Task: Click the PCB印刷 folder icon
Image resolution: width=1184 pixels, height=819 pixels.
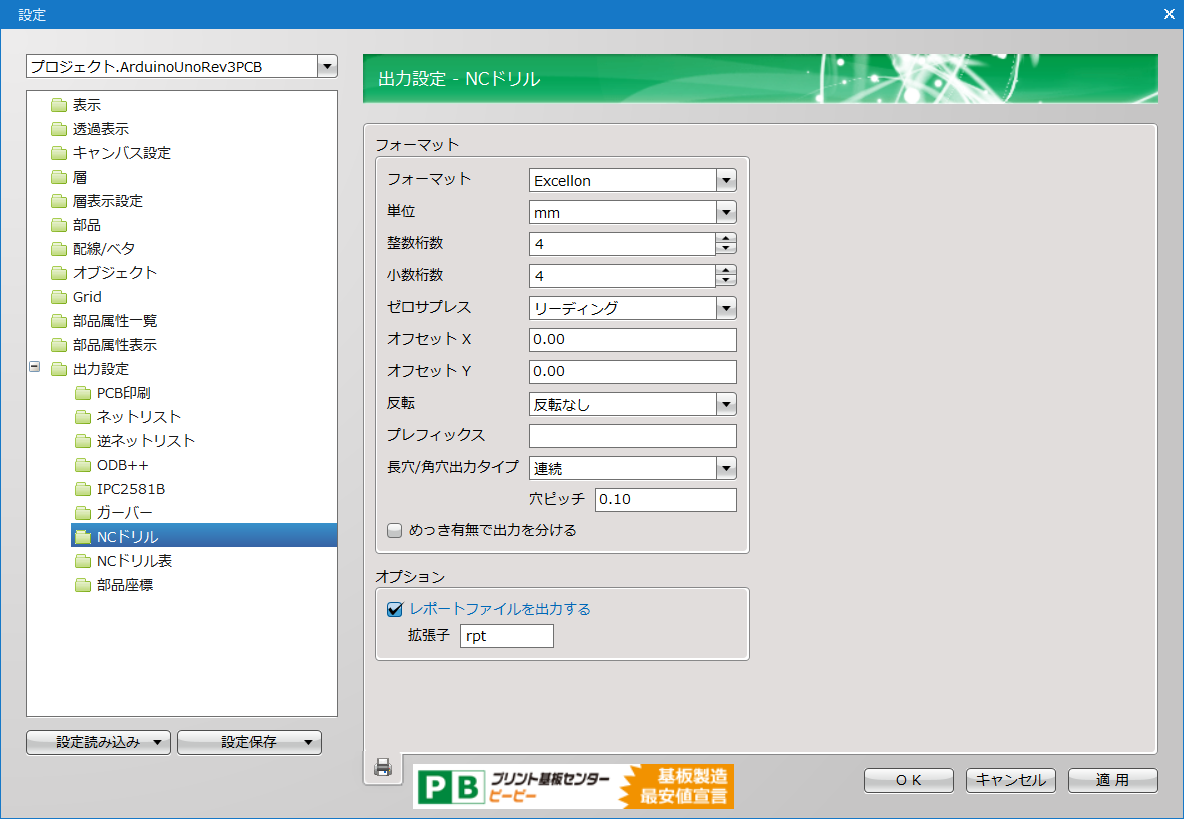Action: [x=83, y=393]
